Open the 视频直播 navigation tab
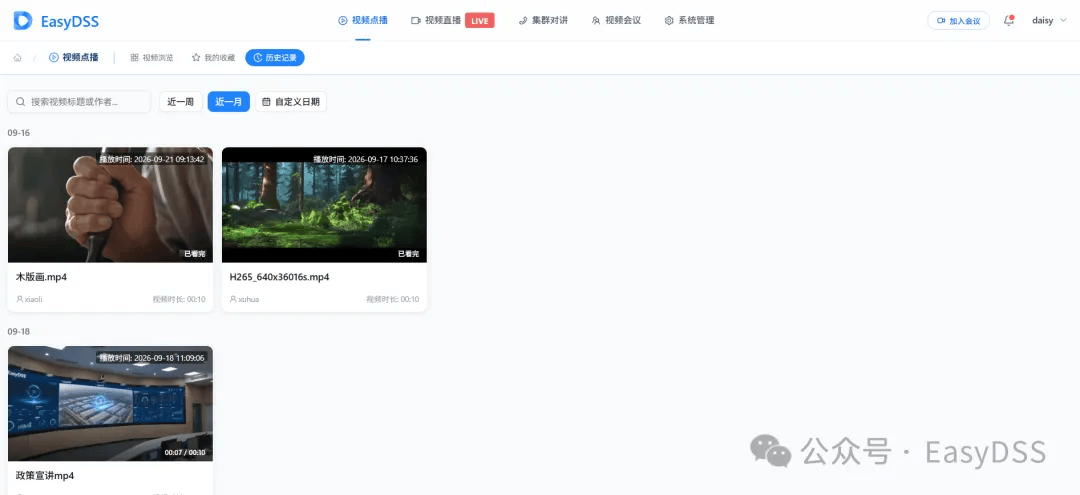This screenshot has width=1080, height=495. pyautogui.click(x=436, y=21)
